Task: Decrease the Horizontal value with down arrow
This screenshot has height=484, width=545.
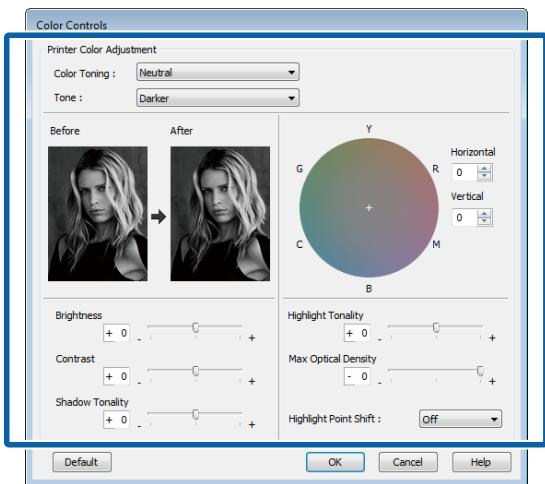Action: pos(484,176)
